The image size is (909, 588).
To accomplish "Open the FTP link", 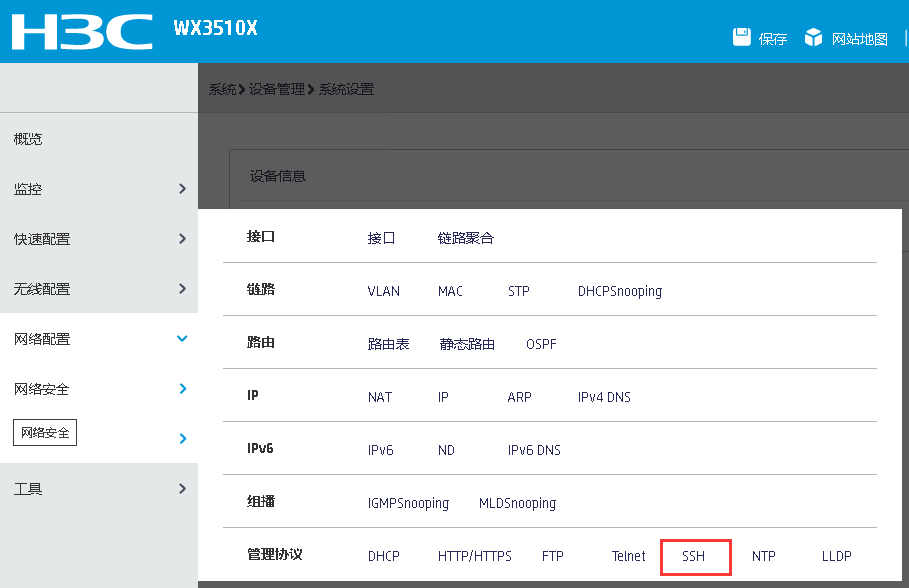I will coord(552,556).
